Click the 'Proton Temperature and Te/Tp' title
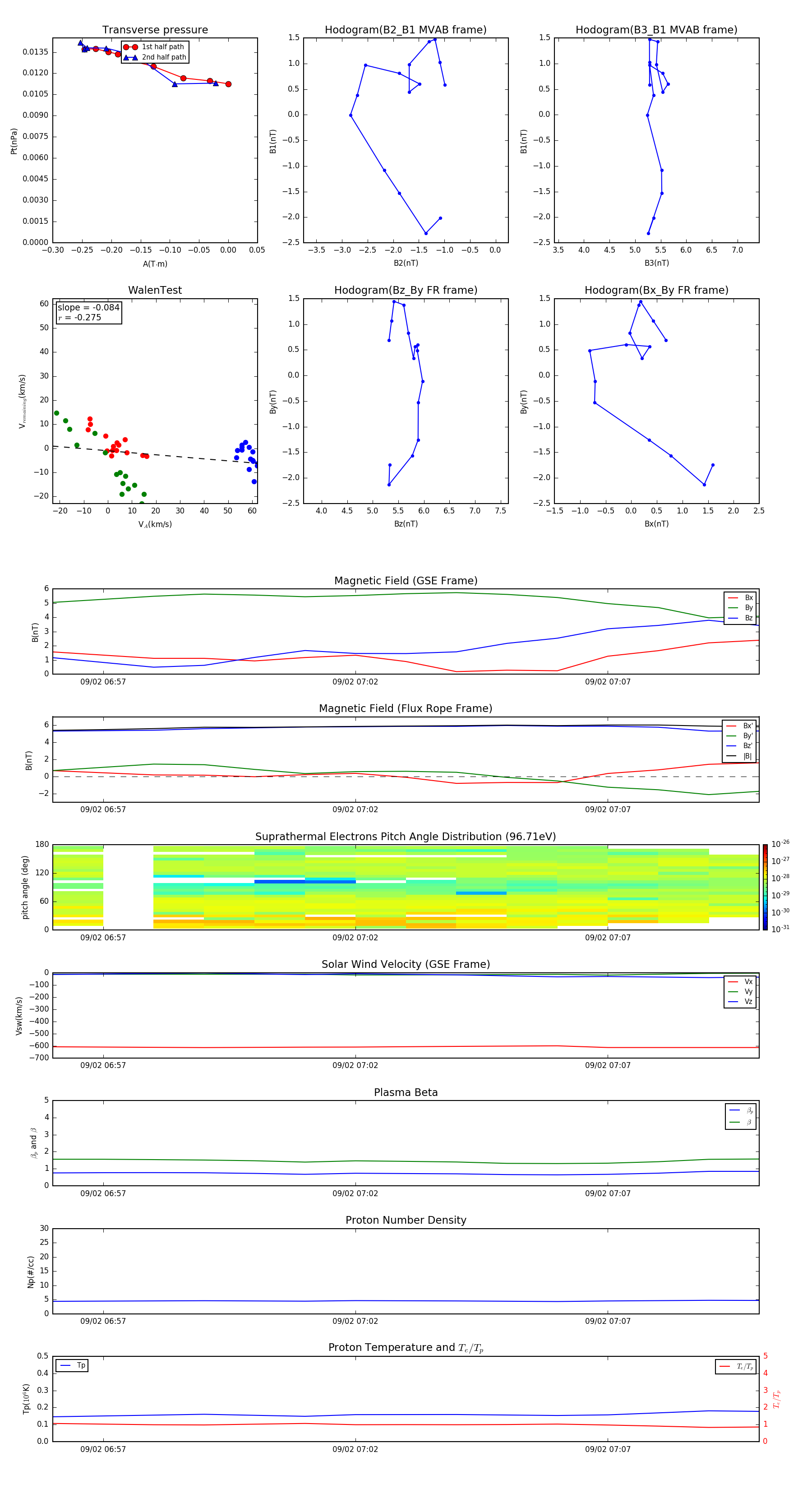The height and width of the screenshot is (1489, 812). tap(406, 1348)
